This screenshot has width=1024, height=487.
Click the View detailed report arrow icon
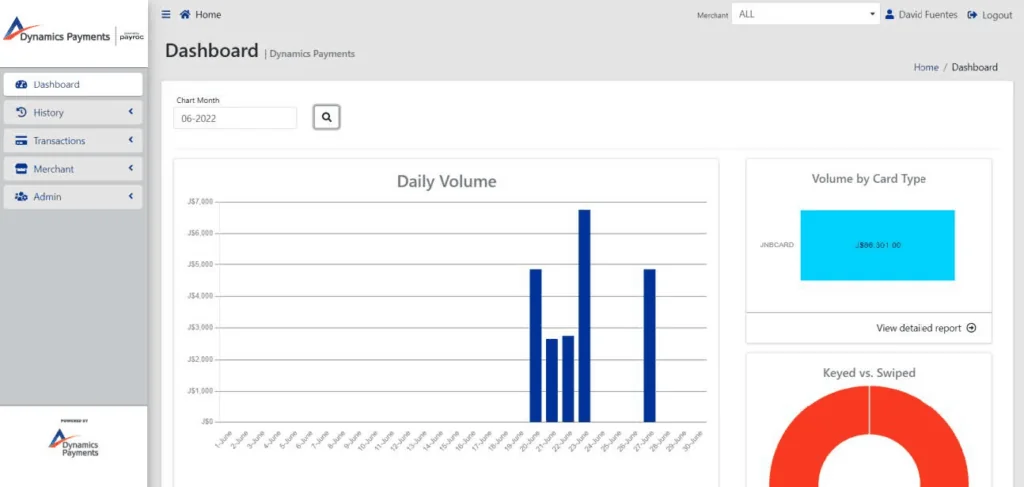coord(971,328)
